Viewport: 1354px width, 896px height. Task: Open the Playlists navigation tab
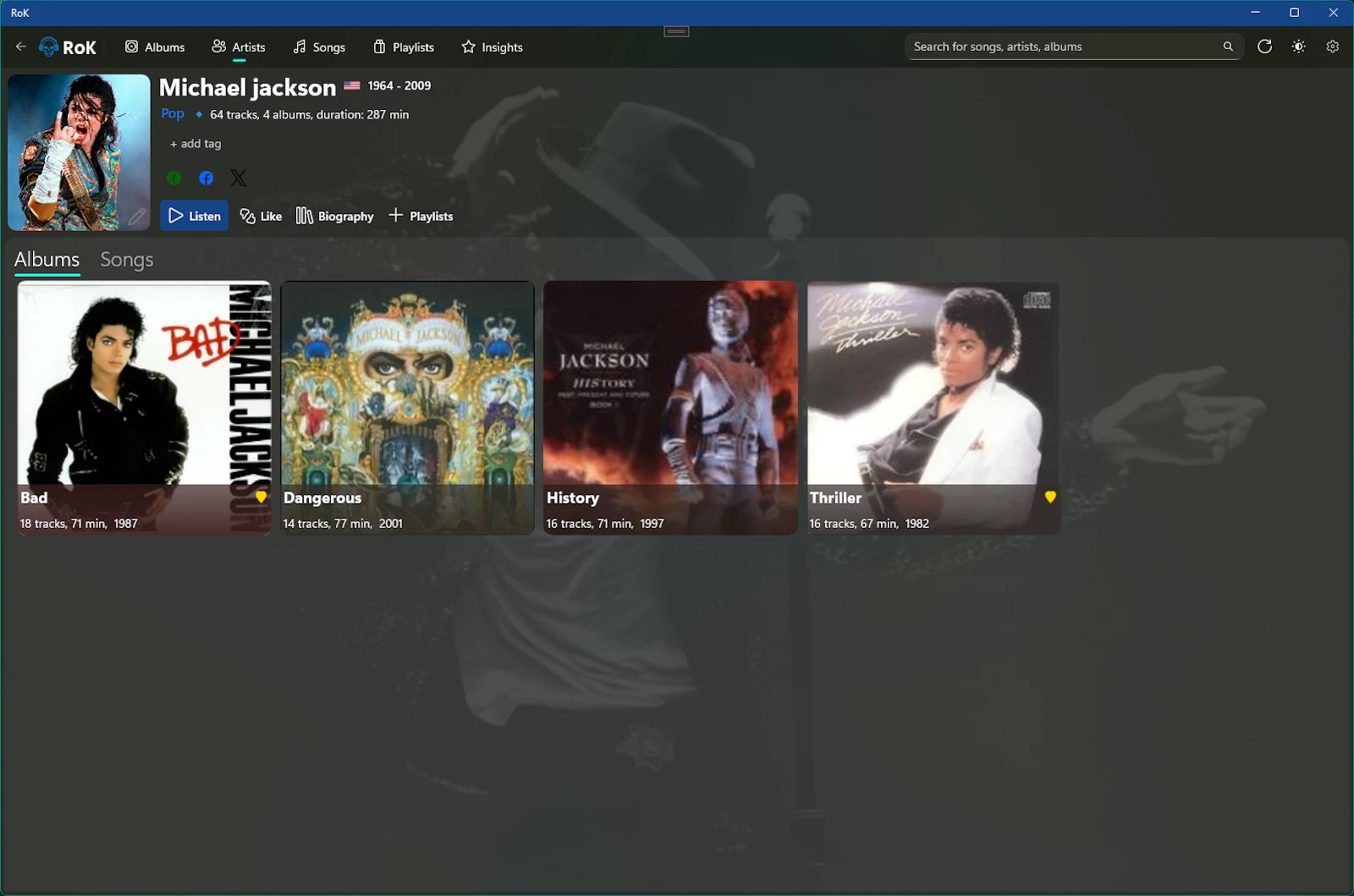pos(404,47)
